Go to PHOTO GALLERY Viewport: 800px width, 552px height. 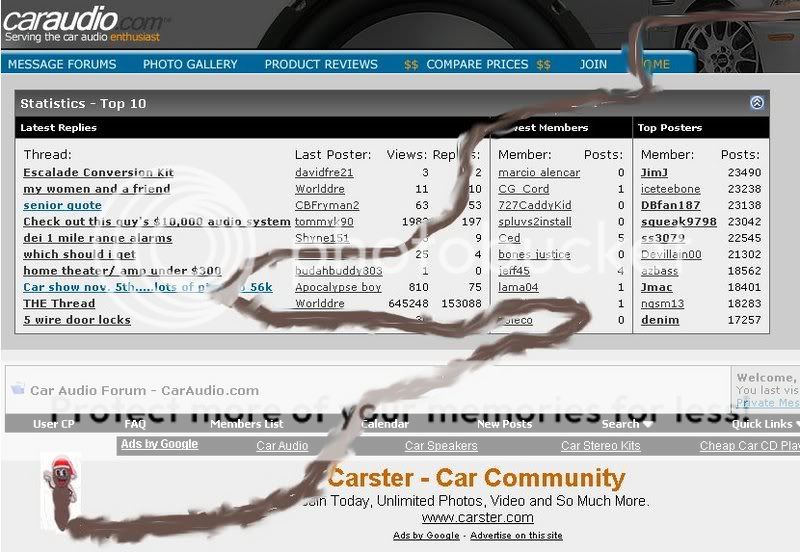(x=190, y=64)
